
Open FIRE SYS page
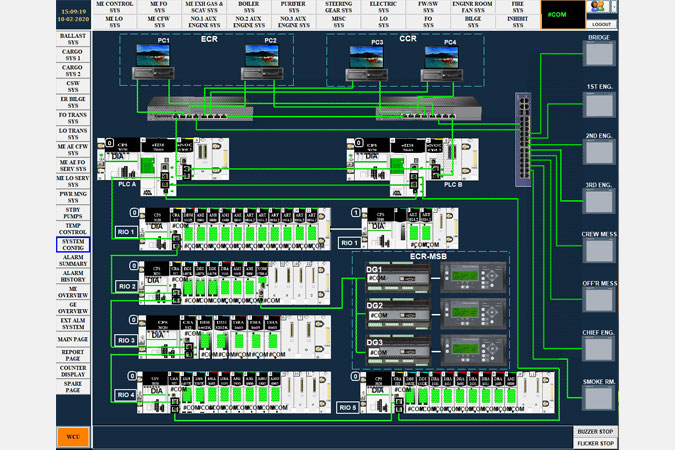[x=517, y=7]
